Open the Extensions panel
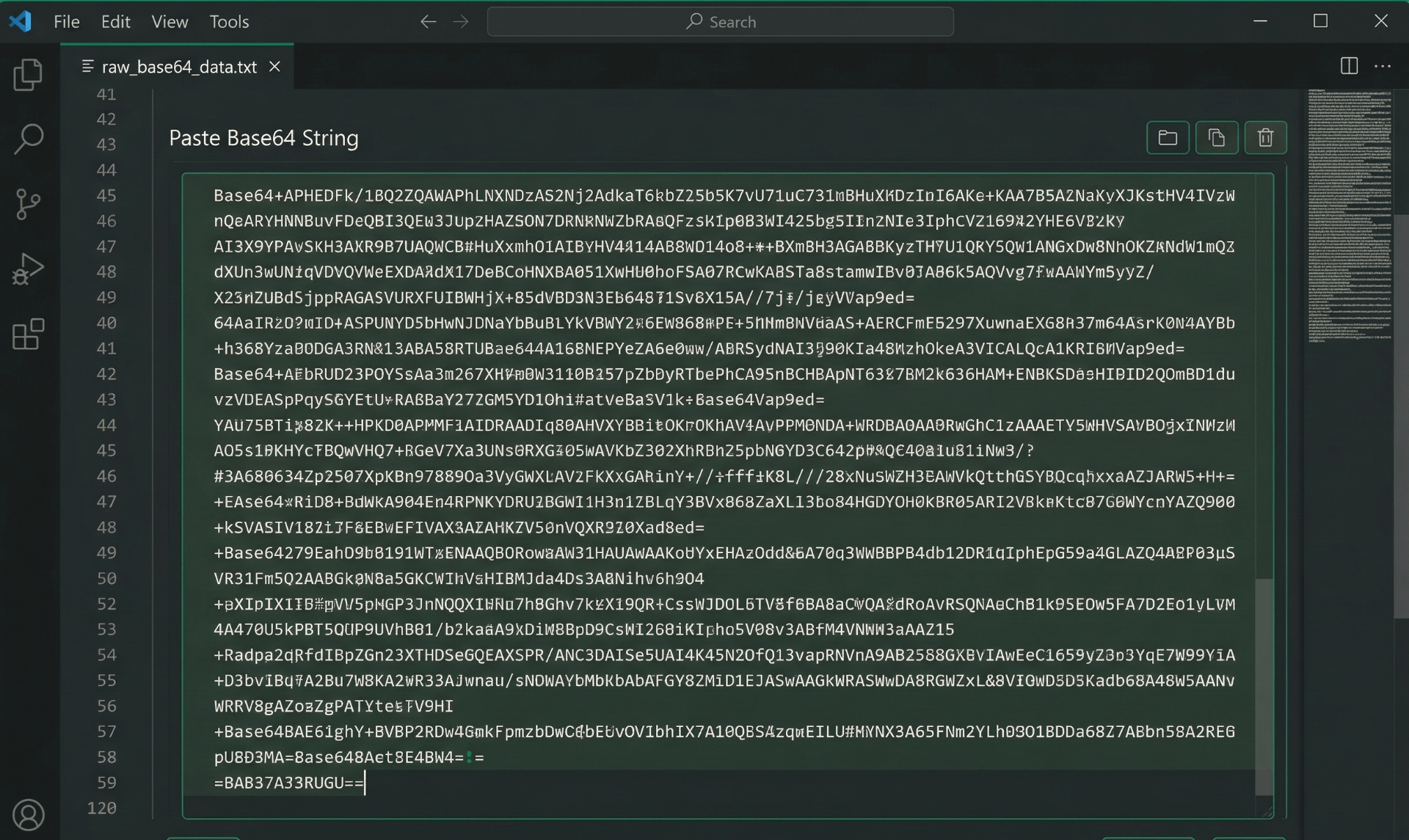This screenshot has height=840, width=1409. (28, 334)
